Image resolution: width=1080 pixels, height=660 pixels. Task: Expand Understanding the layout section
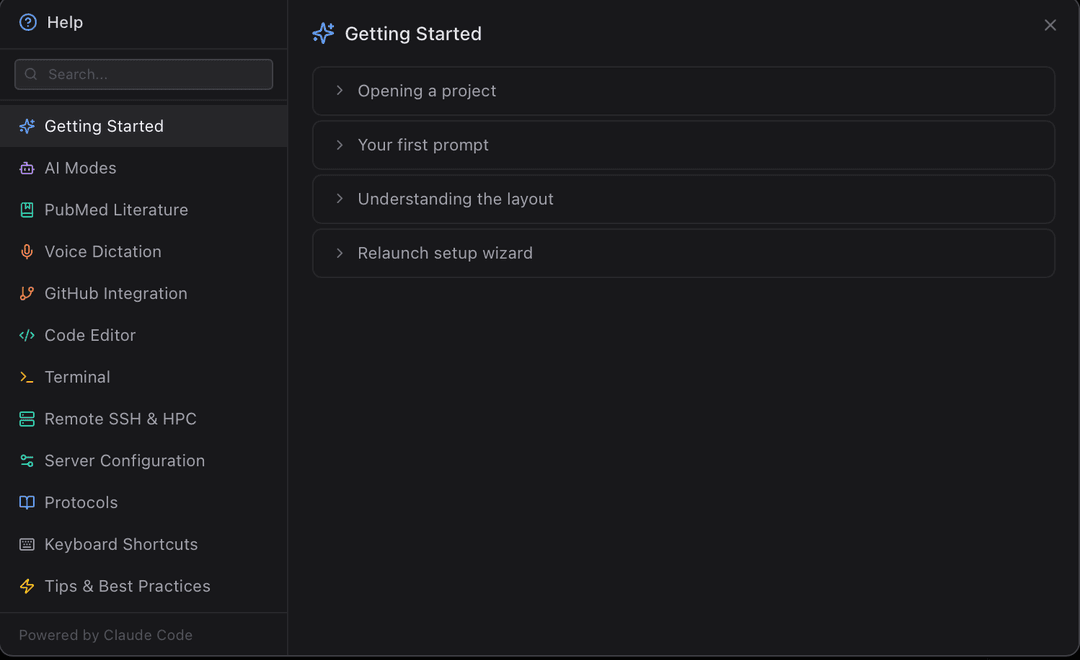click(x=683, y=199)
